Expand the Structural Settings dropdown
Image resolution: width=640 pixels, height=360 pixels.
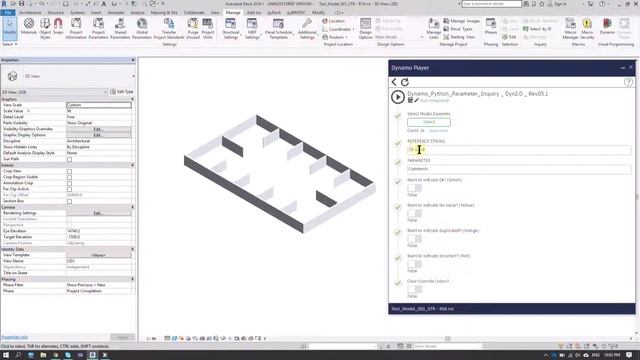click(231, 28)
